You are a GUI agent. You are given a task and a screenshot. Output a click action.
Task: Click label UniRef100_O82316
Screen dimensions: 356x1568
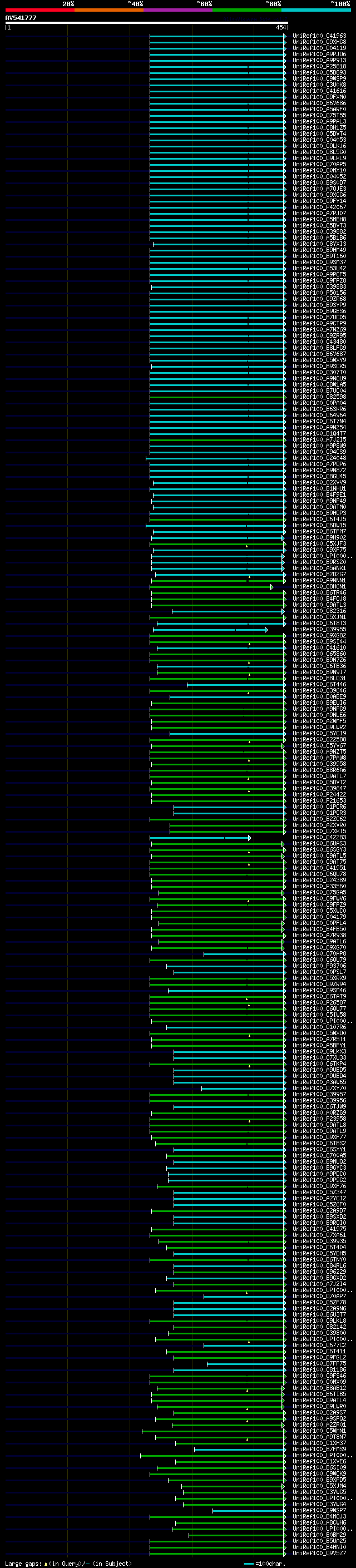[319, 611]
